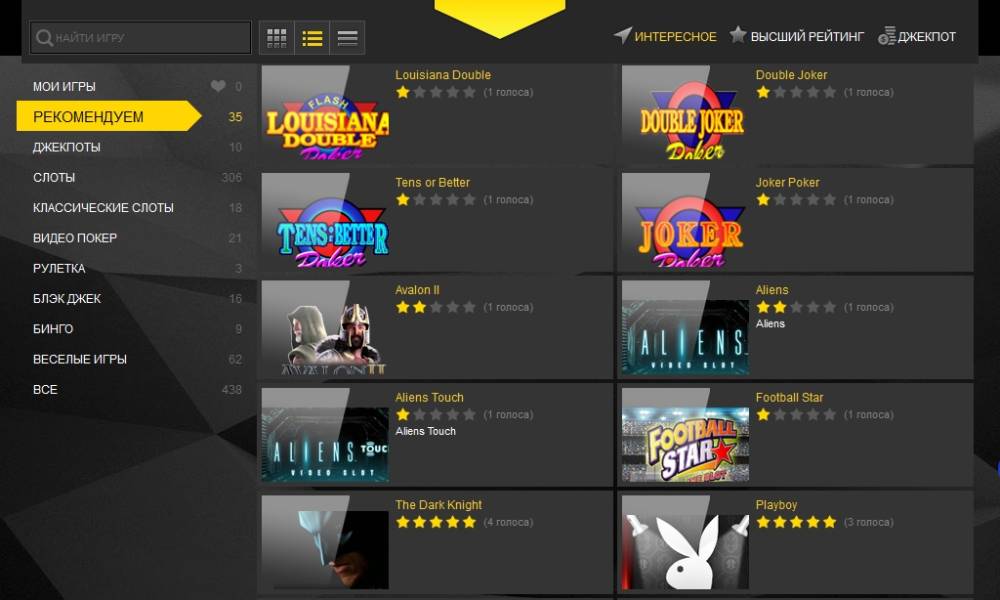This screenshot has height=600, width=1000.
Task: Open the Playboy game thumbnail
Action: point(686,543)
